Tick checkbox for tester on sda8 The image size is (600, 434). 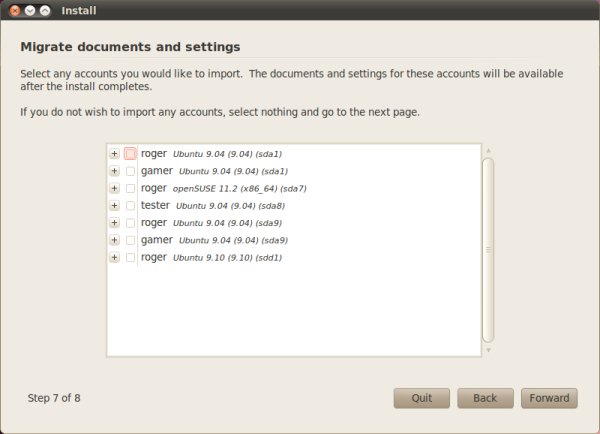point(131,205)
